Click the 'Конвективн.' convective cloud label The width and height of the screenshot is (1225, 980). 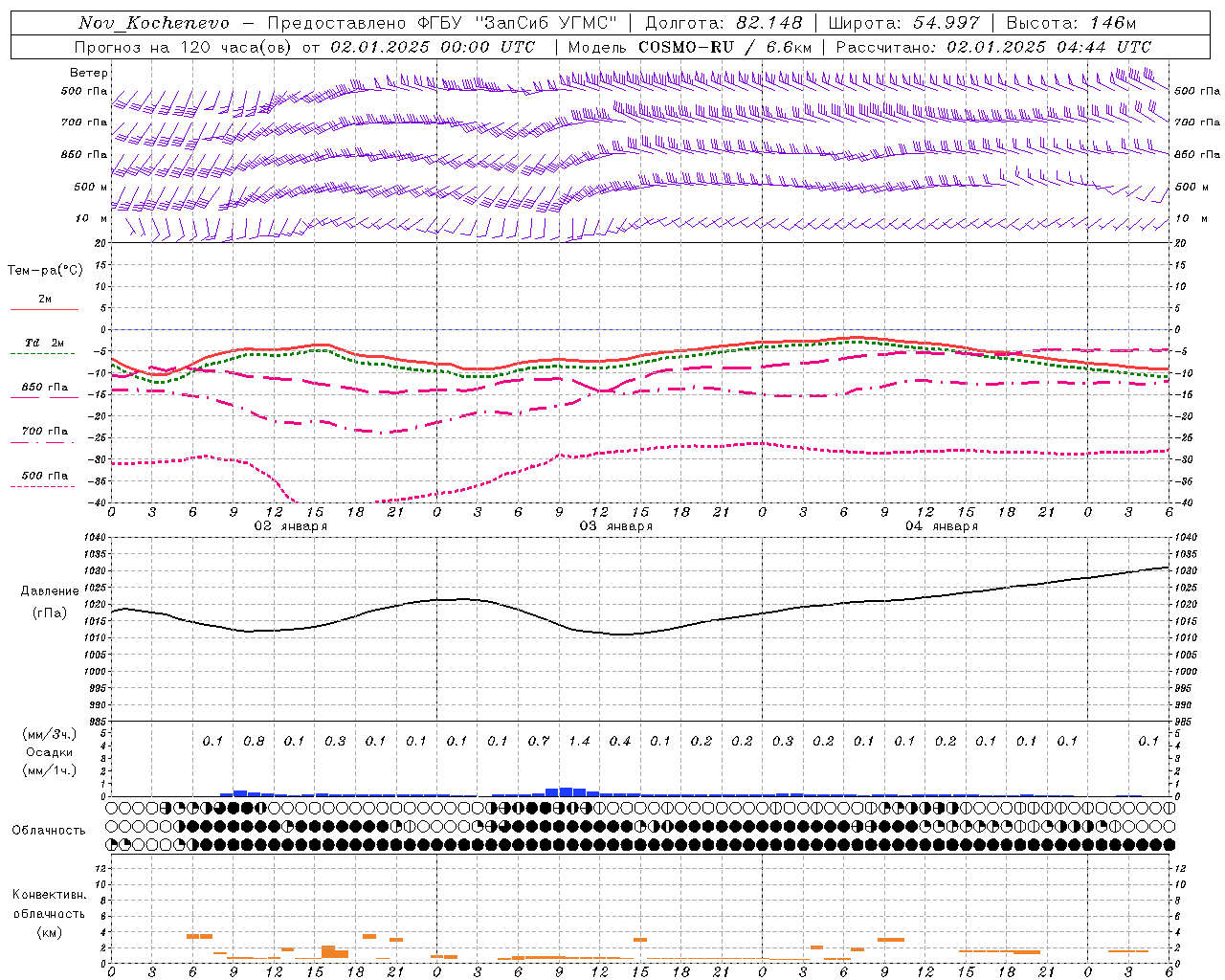tap(50, 895)
